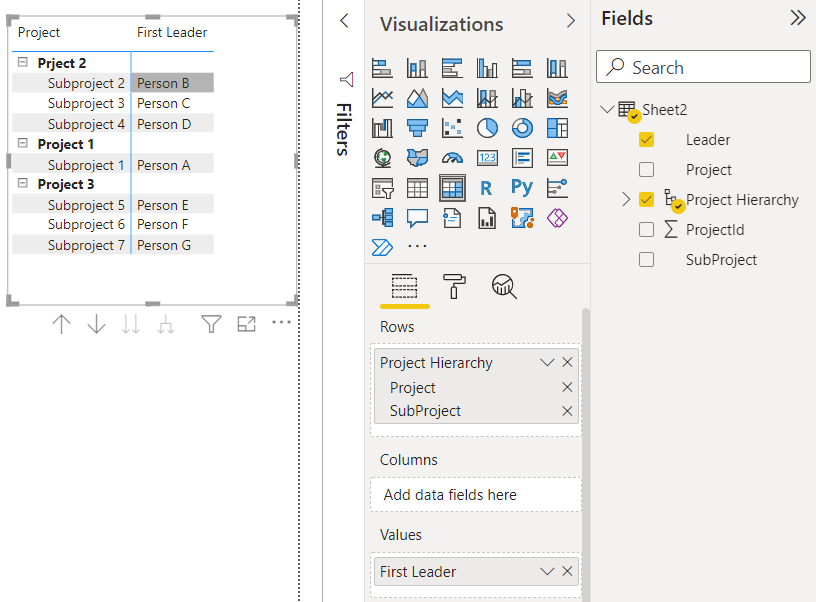
Task: Select the table visual
Action: point(417,188)
